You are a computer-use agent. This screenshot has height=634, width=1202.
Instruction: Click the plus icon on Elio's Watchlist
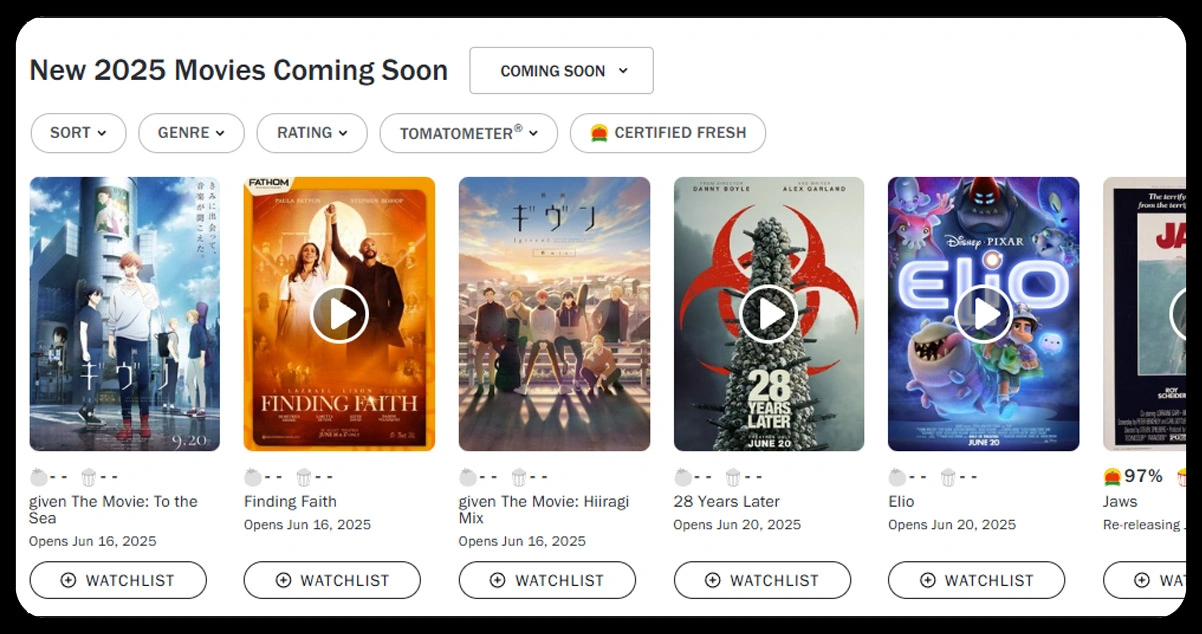927,580
